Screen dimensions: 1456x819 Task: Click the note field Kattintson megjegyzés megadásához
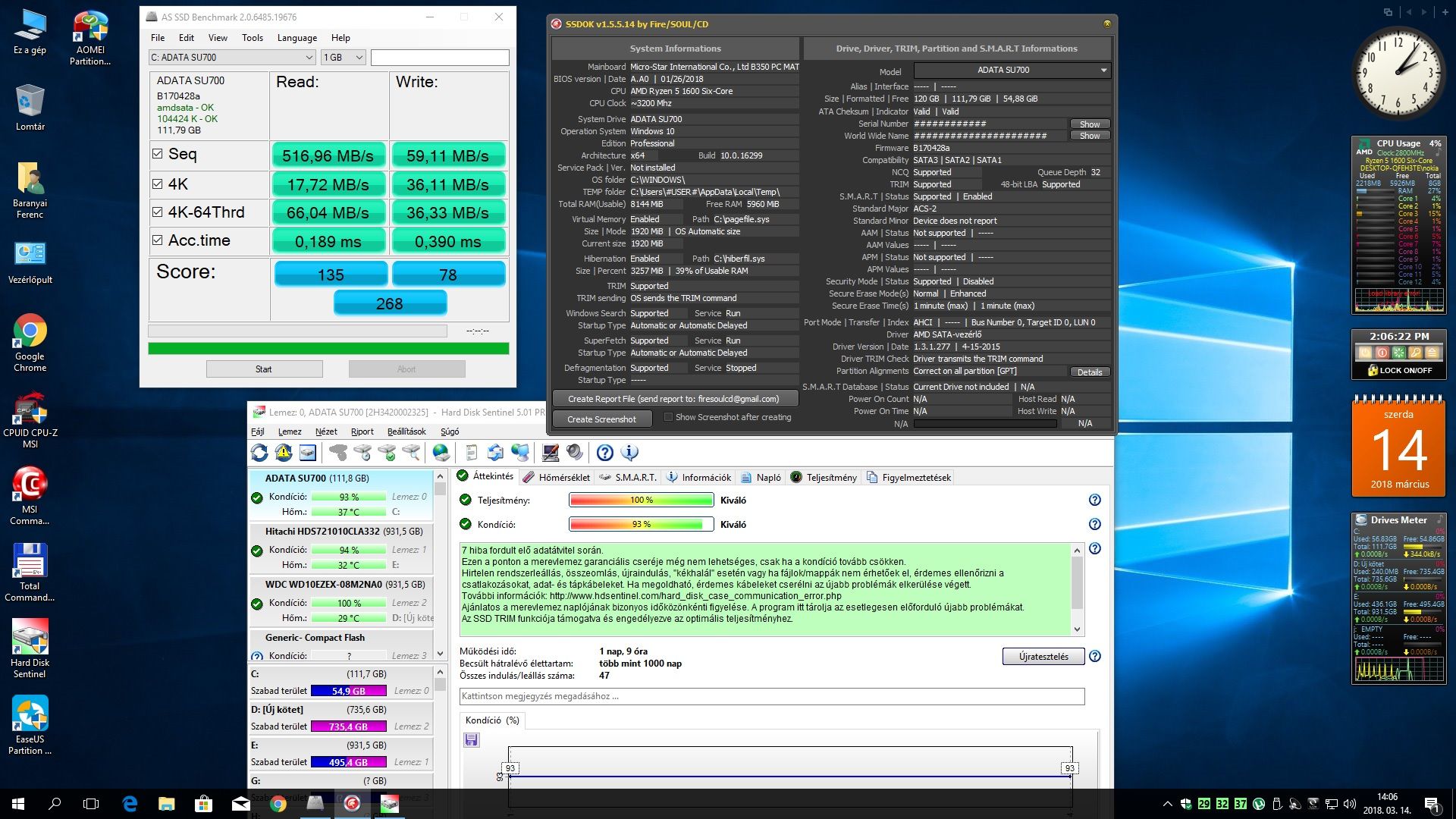click(x=772, y=696)
